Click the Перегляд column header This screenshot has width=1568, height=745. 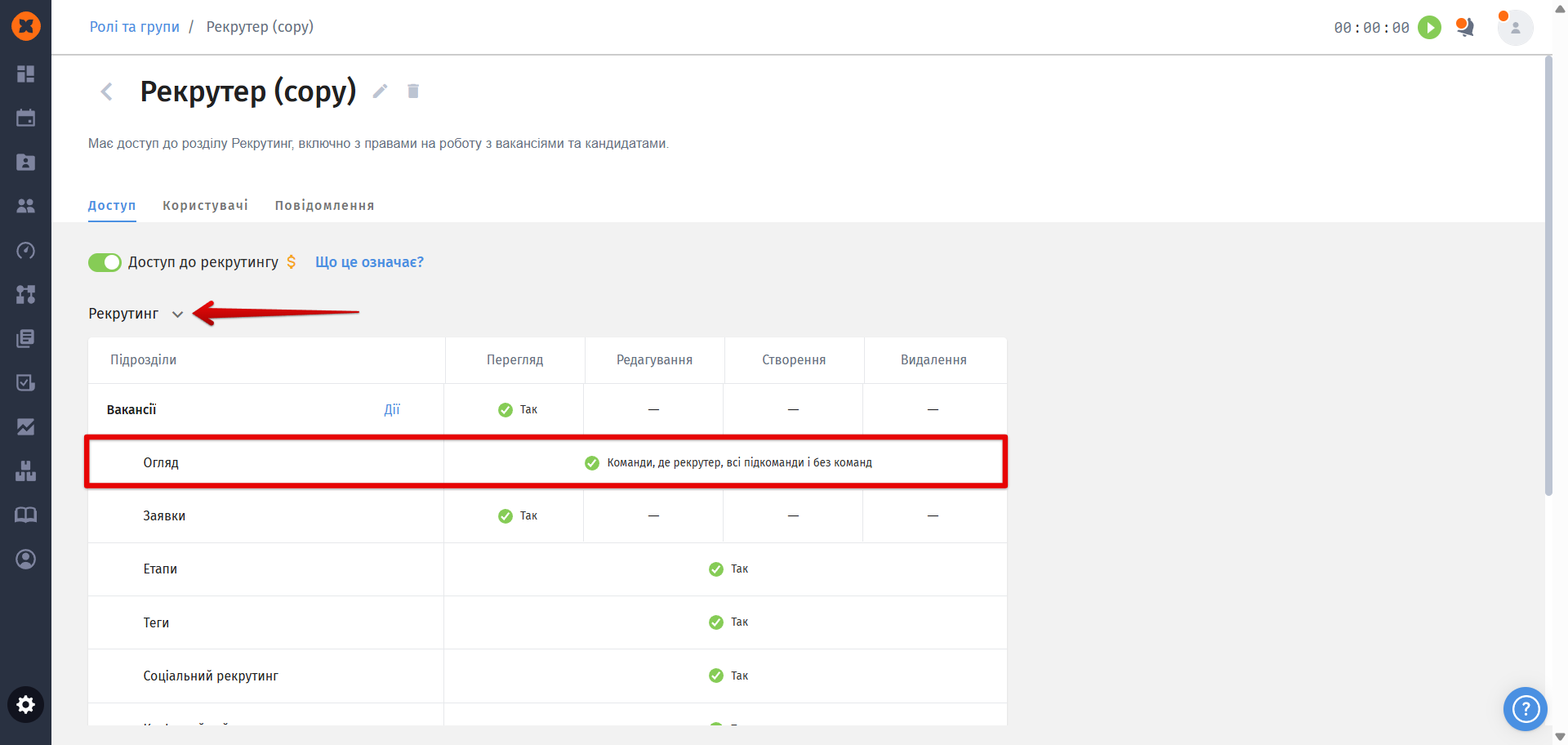(x=514, y=360)
